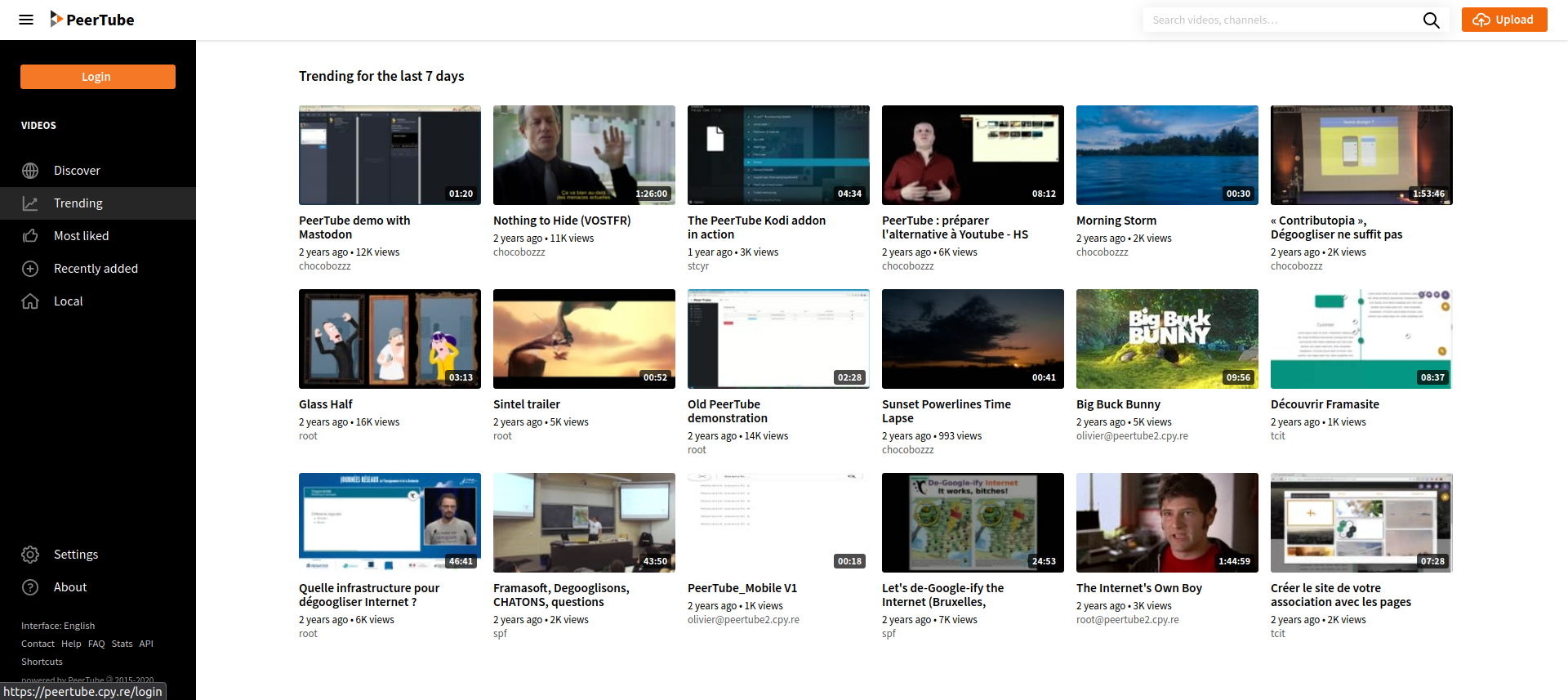Click 'Créer le site de votre association' title
The width and height of the screenshot is (1568, 700).
pyautogui.click(x=1341, y=595)
